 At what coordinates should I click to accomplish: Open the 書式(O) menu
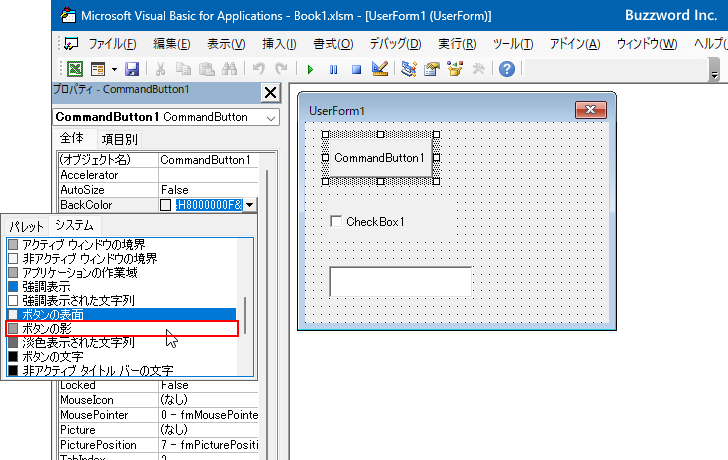pos(333,44)
